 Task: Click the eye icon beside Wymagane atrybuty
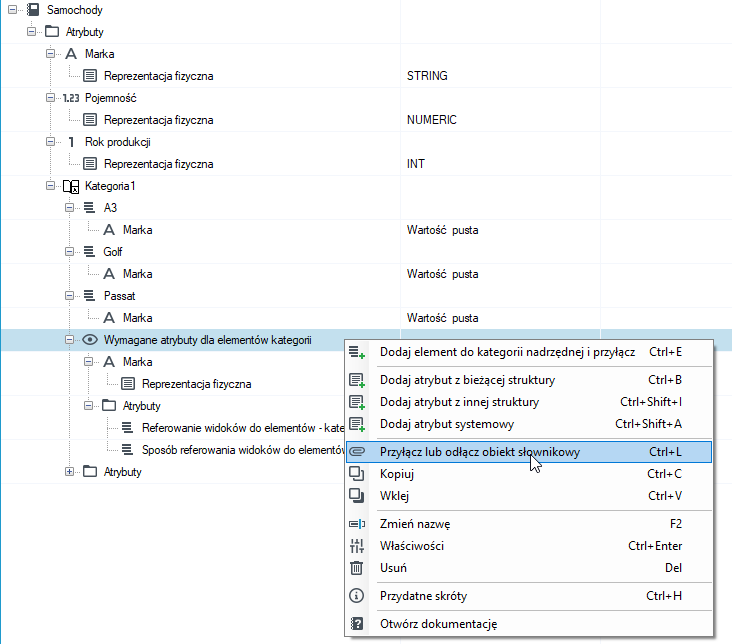(90, 340)
